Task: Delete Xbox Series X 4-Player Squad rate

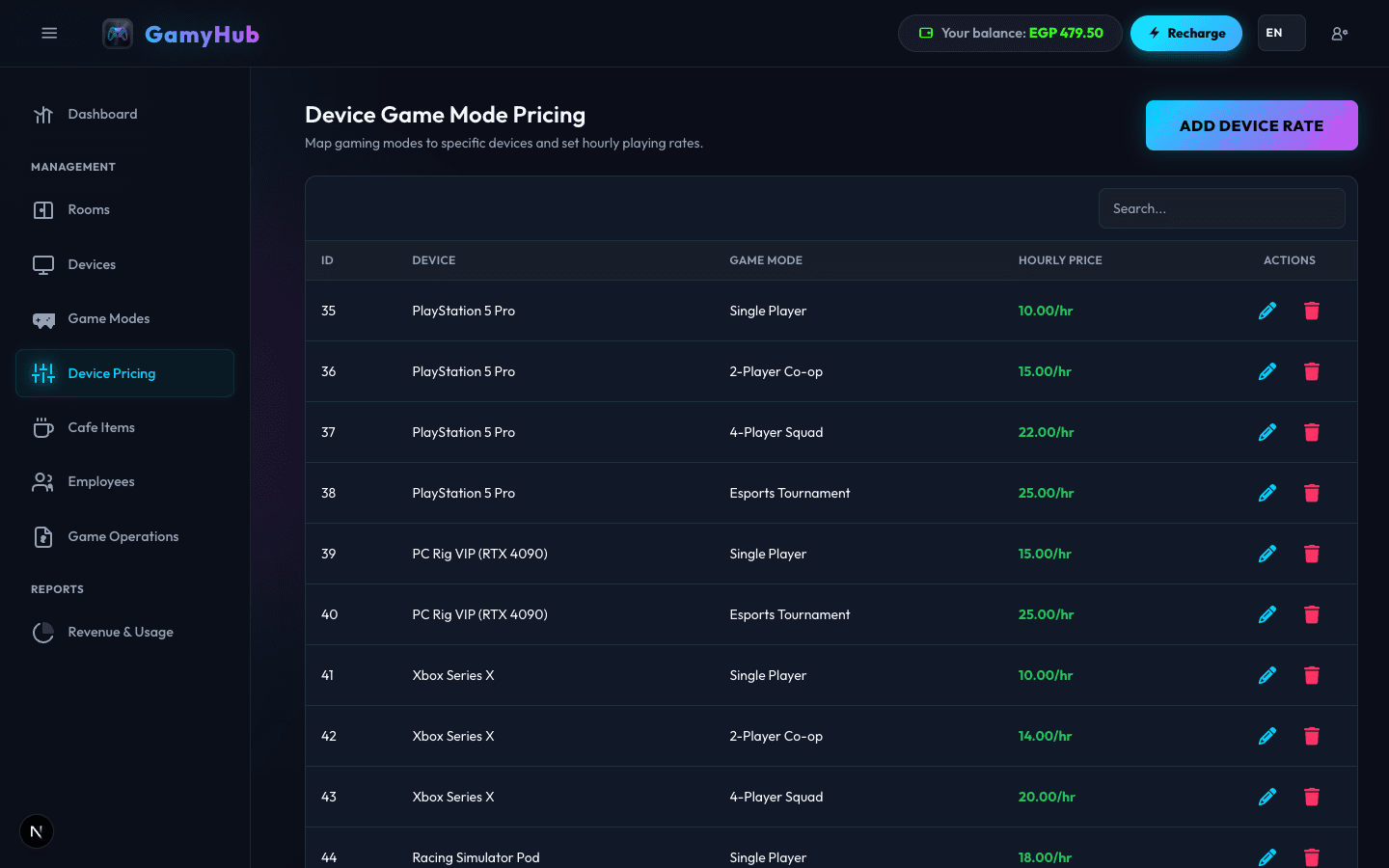Action: [x=1312, y=797]
